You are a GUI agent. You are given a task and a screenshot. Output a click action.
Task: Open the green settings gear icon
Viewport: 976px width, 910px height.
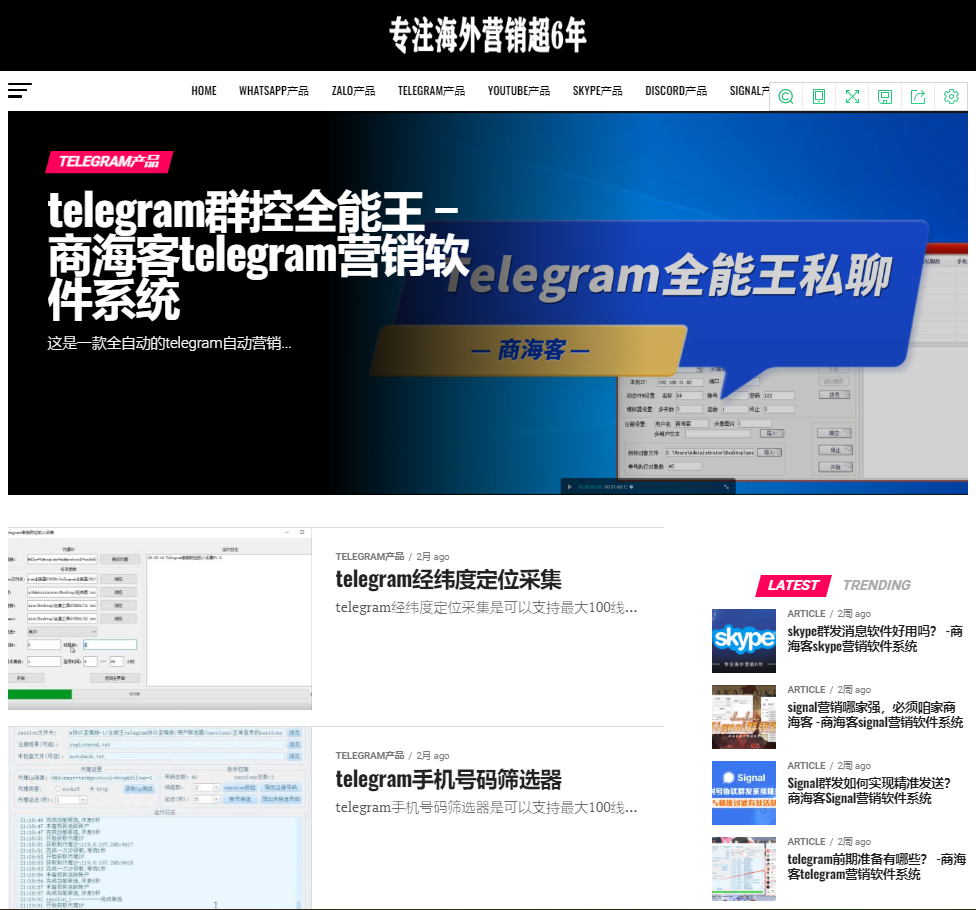pos(951,96)
